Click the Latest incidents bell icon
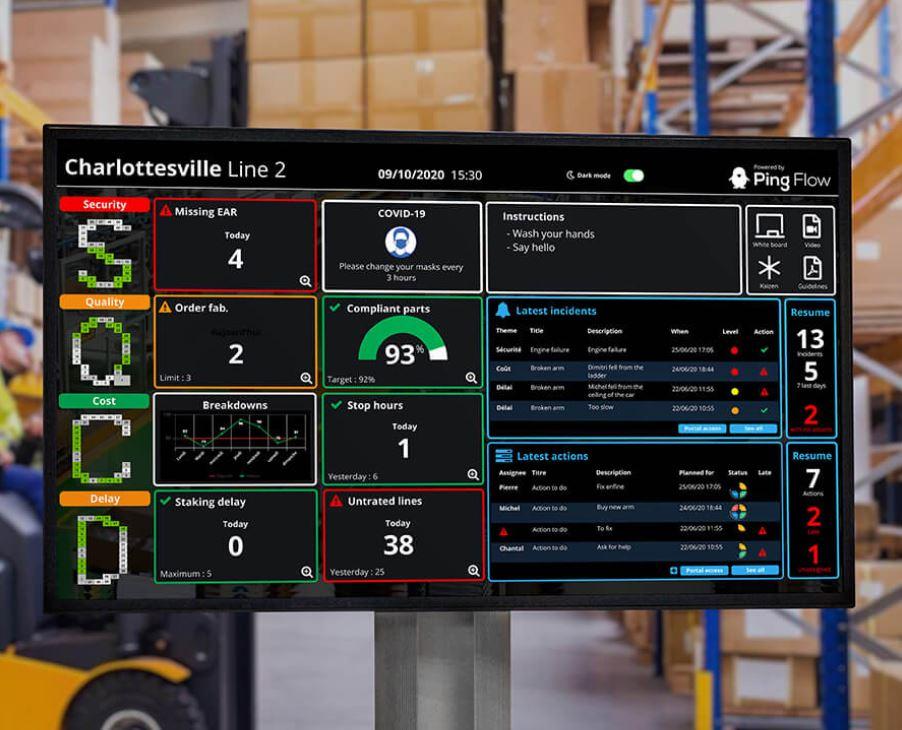 tap(502, 310)
